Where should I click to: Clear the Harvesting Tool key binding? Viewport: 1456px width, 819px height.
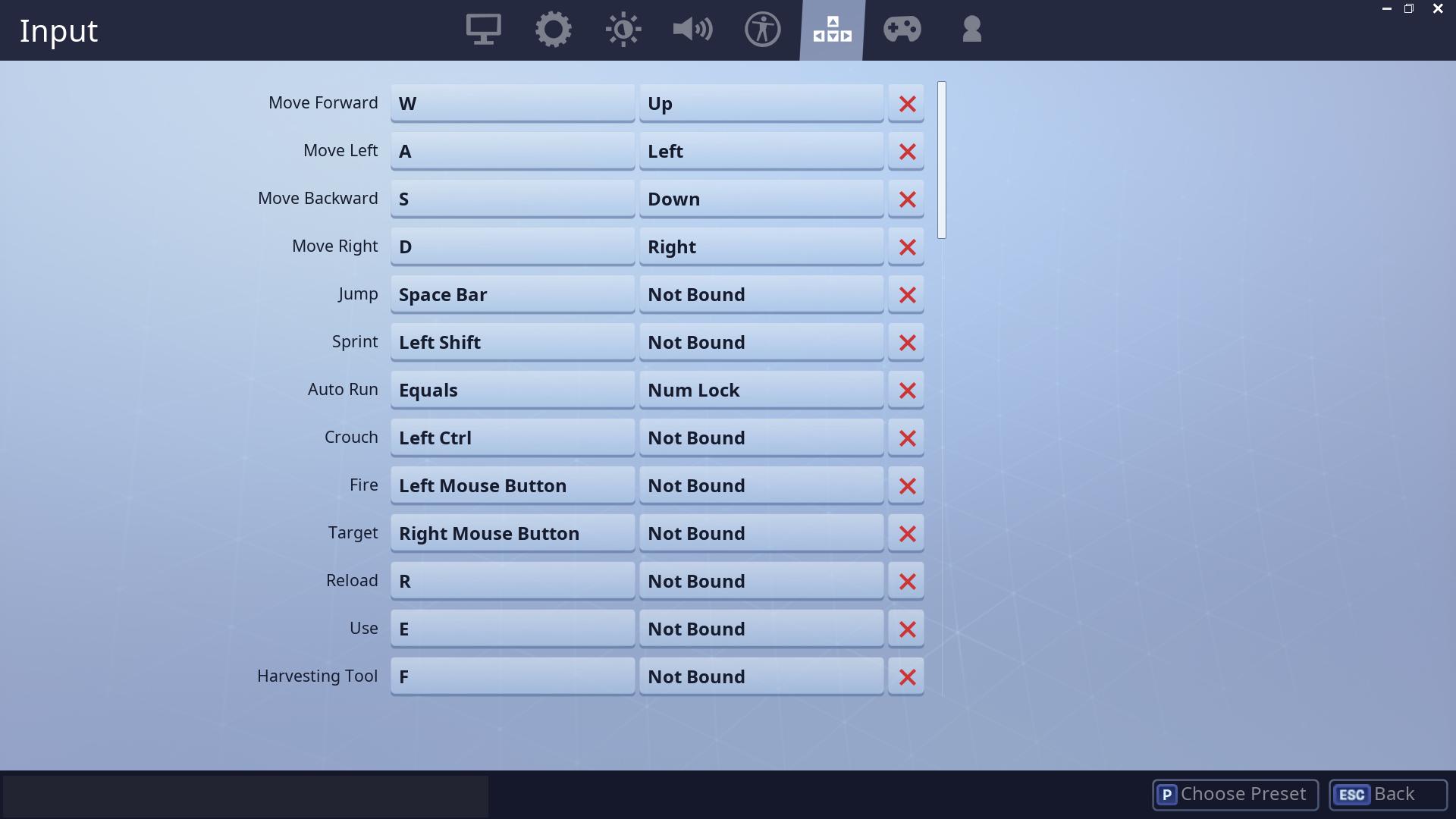tap(907, 677)
